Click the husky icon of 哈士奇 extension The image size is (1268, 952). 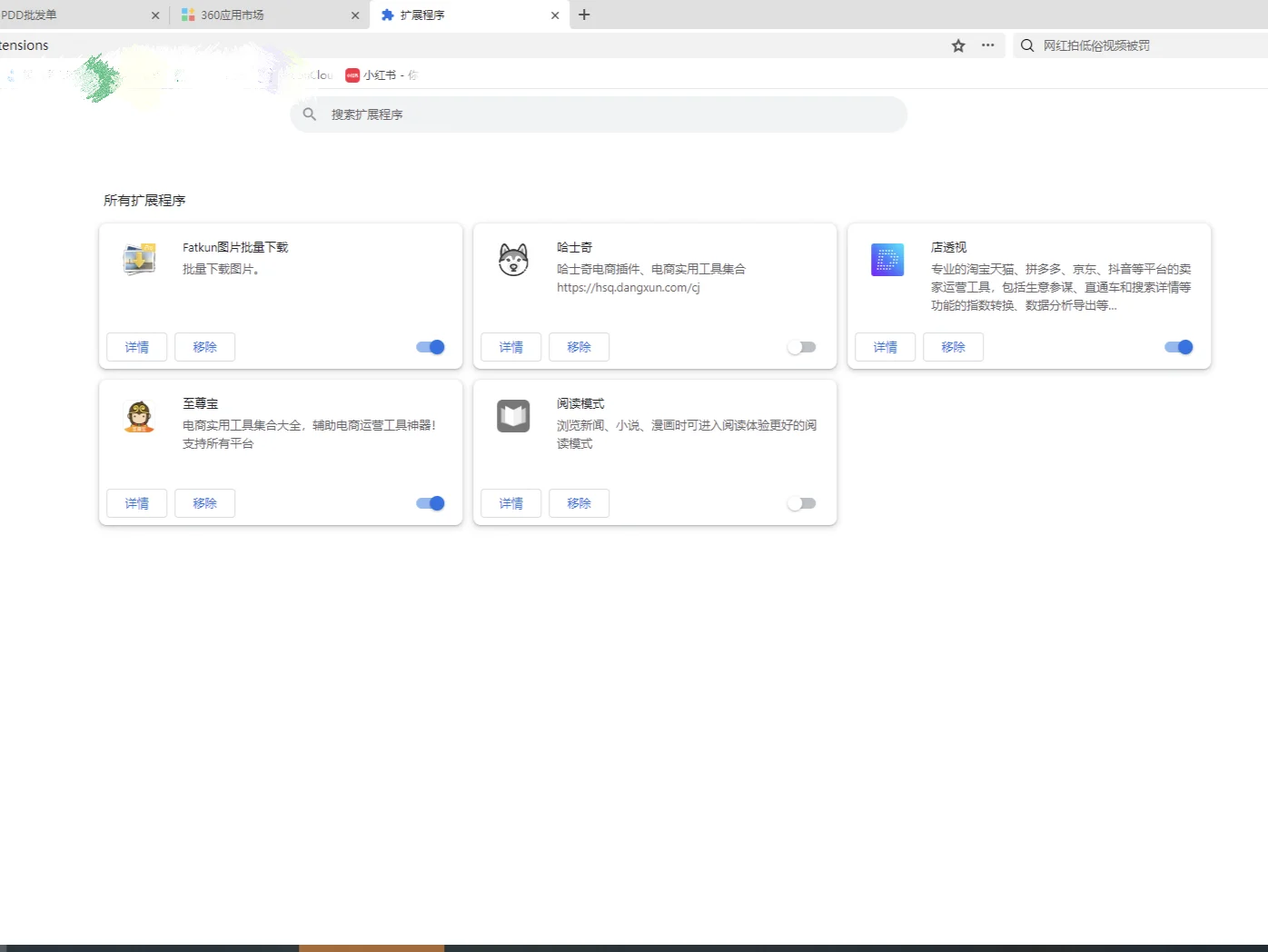tap(512, 259)
